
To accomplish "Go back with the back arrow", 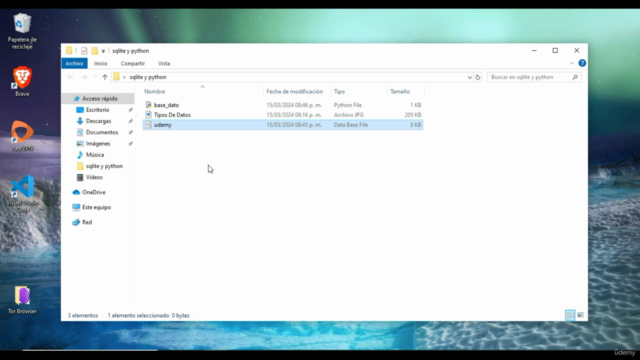I will 70,77.
